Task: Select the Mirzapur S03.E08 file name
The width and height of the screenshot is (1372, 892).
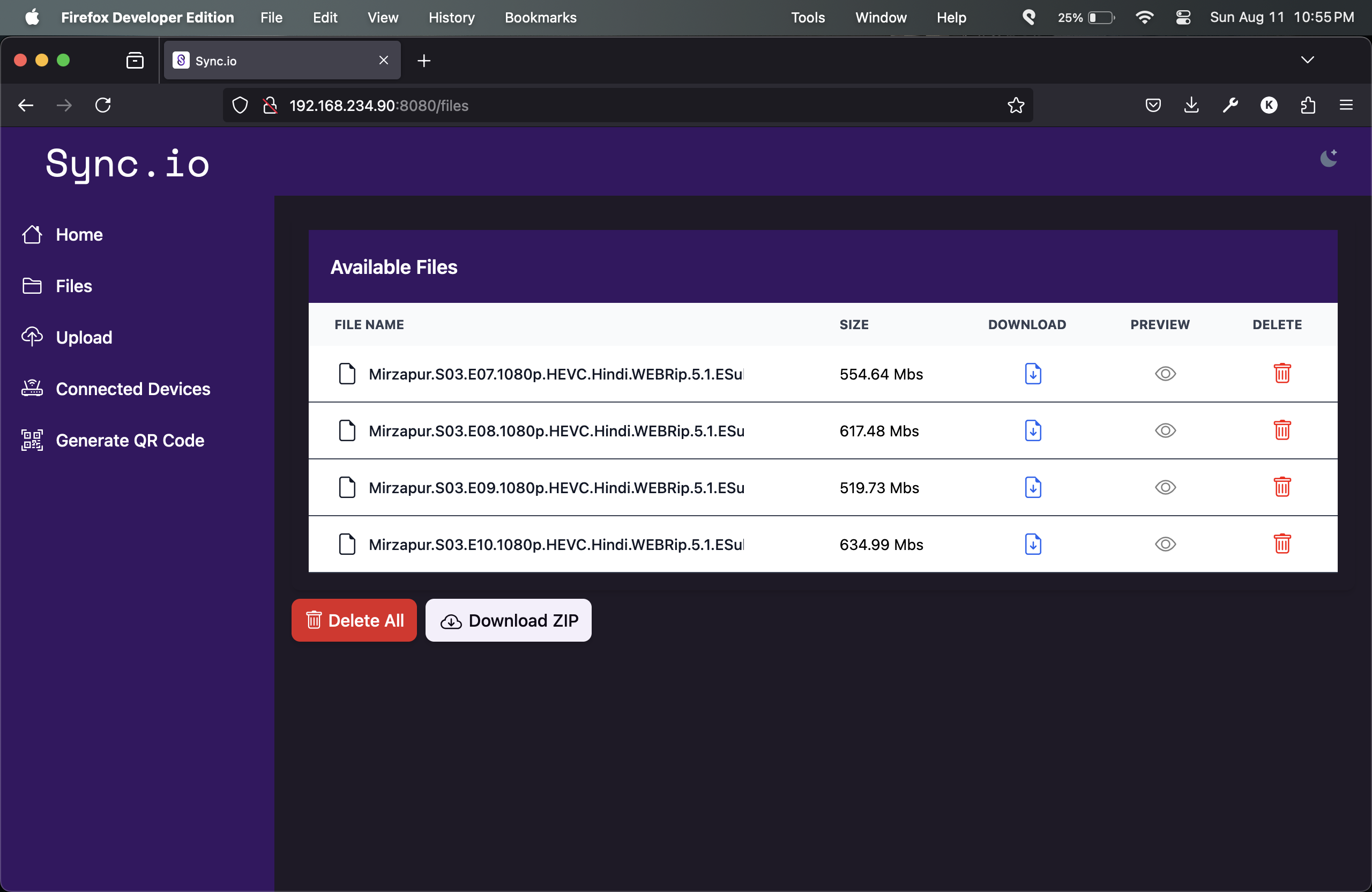Action: click(556, 432)
